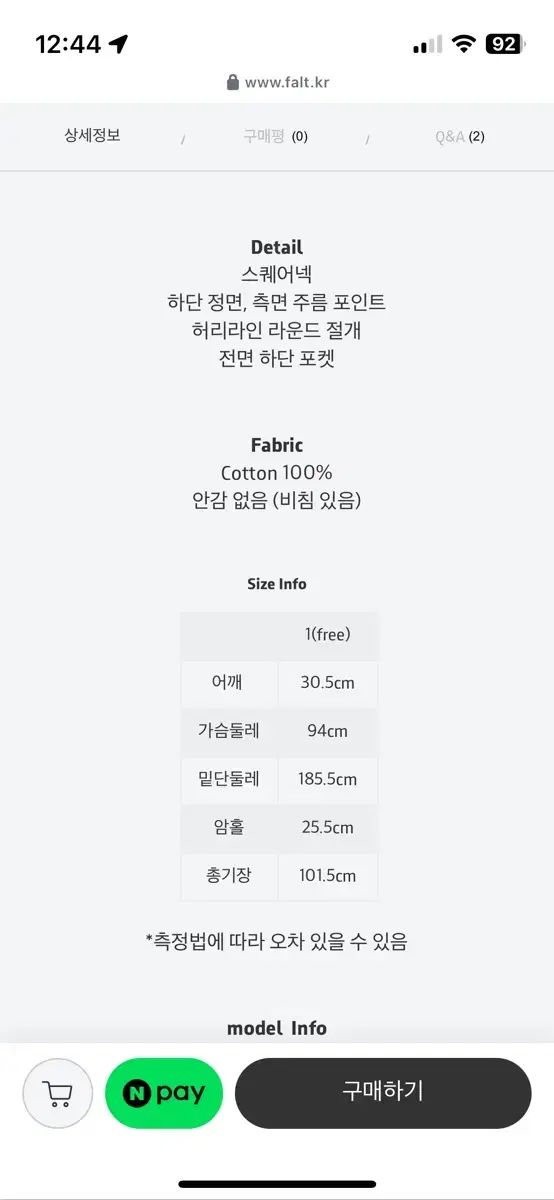Pay with the green N pay button

(x=164, y=1093)
